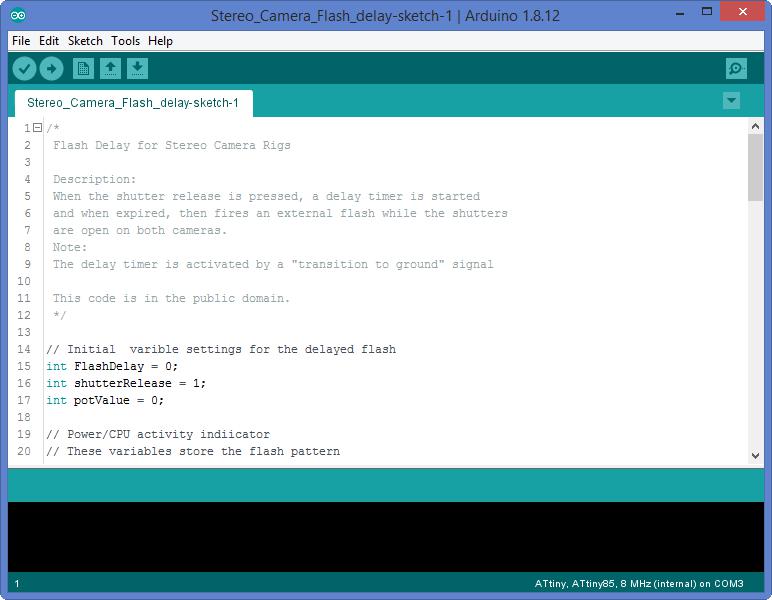Open the Edit menu
Screen dimensions: 772x600
tap(49, 41)
